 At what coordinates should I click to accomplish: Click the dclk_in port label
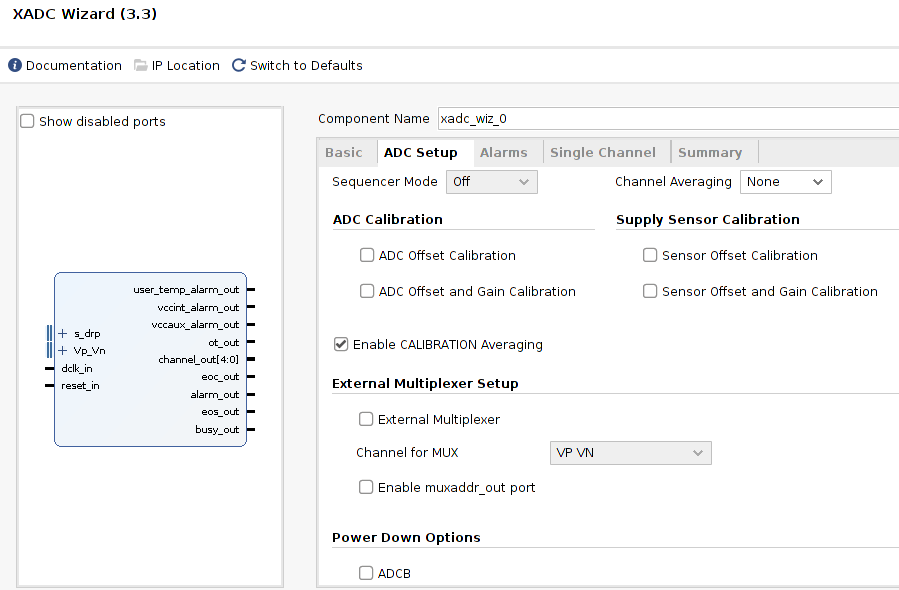[x=77, y=368]
